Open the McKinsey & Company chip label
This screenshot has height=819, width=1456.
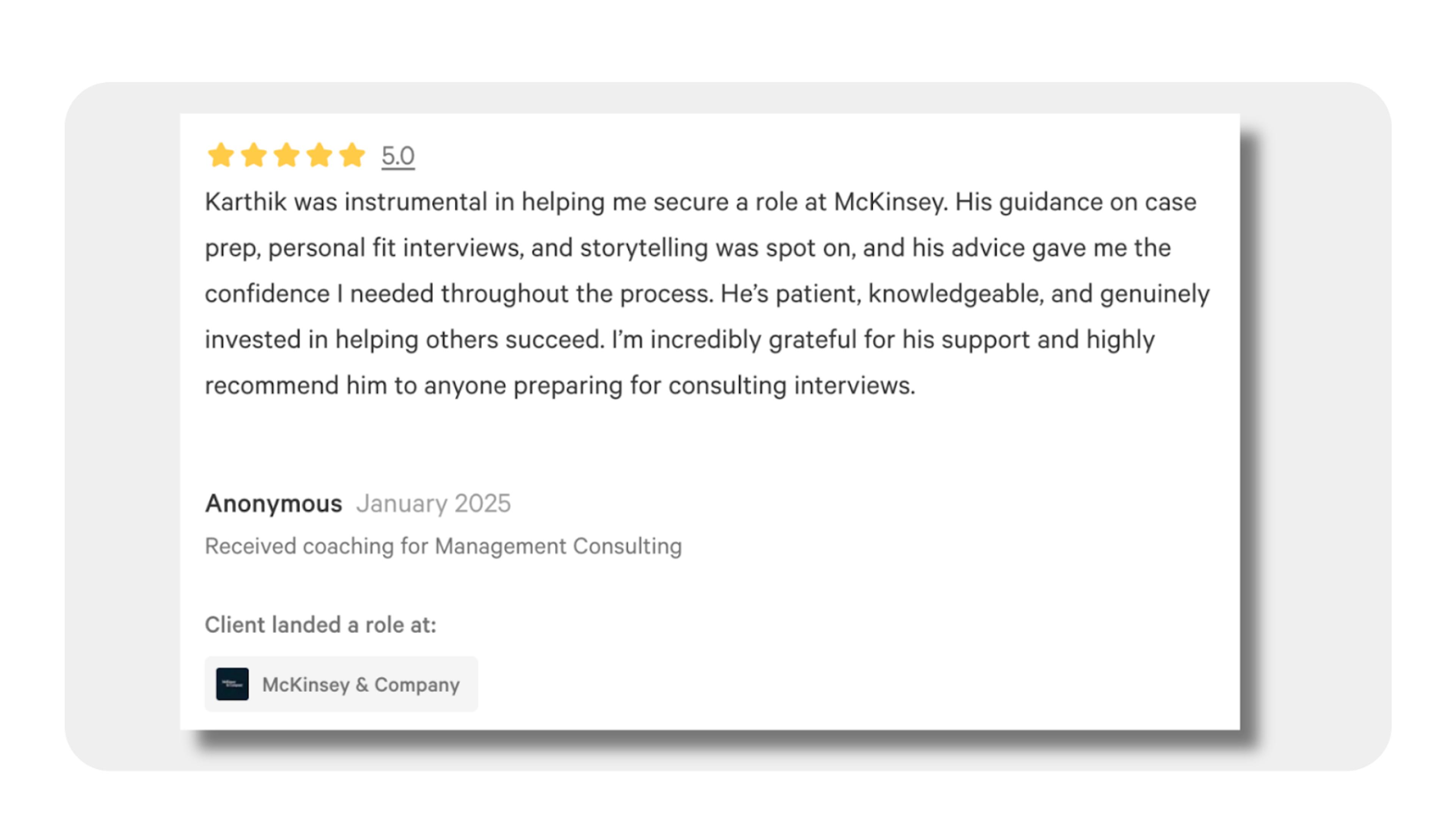click(361, 684)
